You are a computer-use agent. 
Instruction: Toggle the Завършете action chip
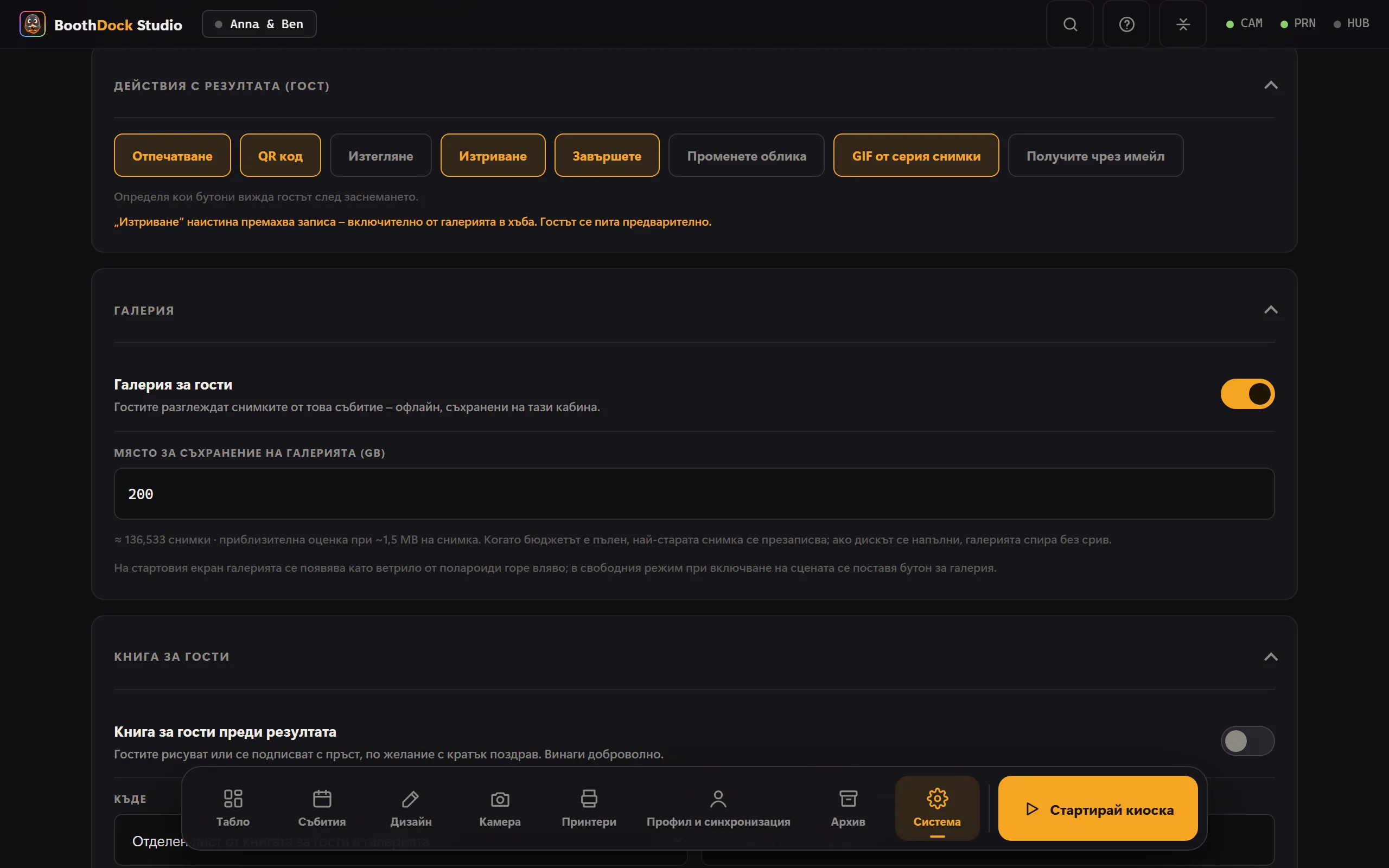(607, 156)
